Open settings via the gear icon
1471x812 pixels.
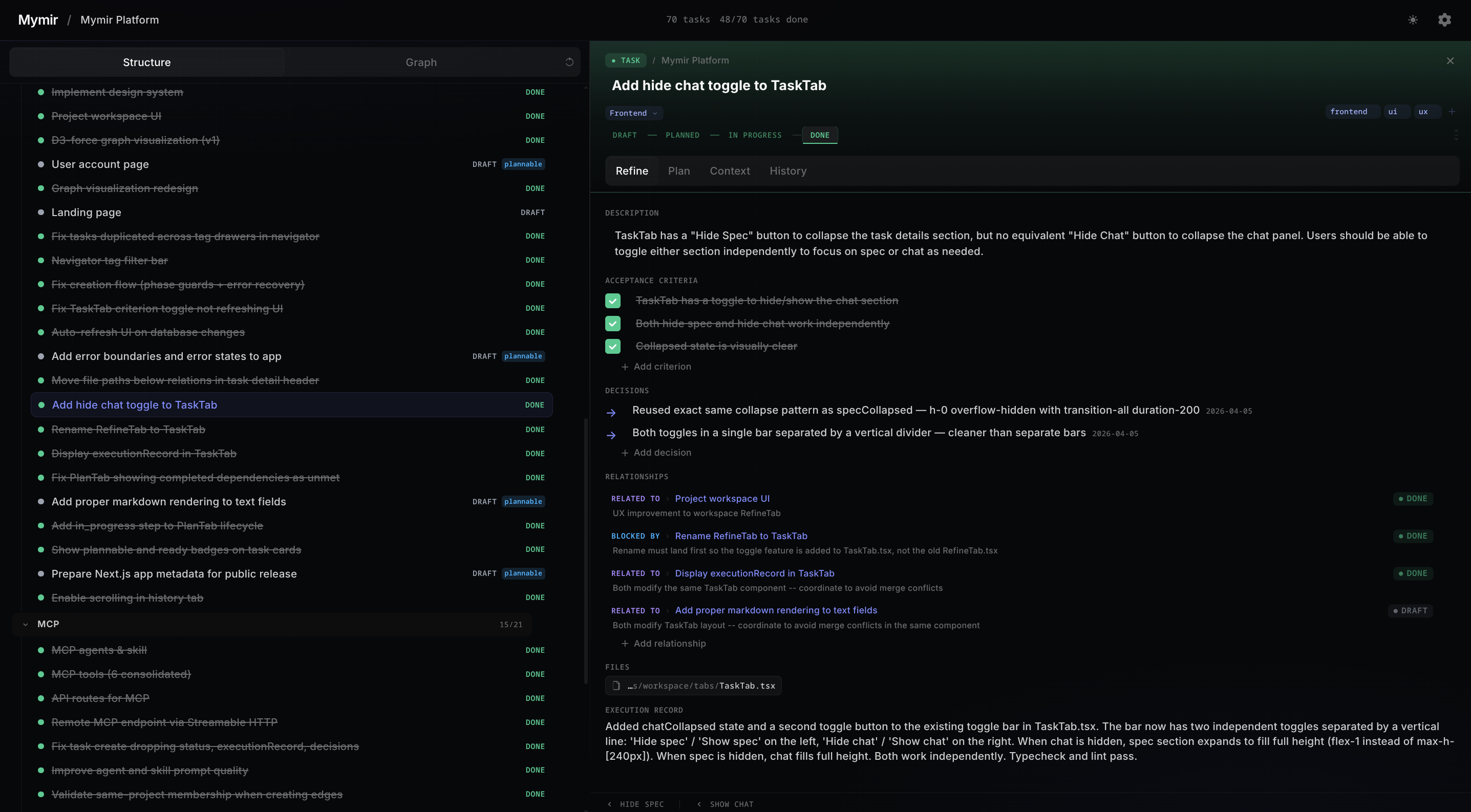tap(1444, 20)
